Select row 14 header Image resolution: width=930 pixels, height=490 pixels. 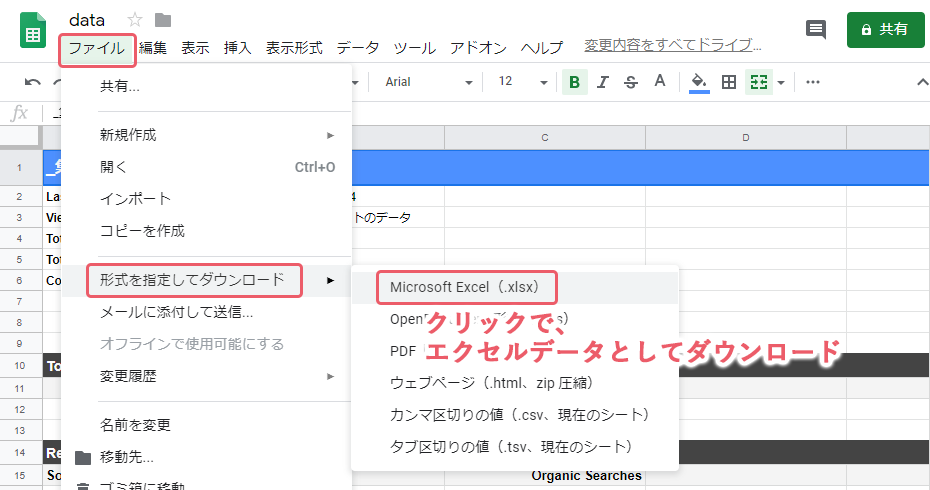tap(20, 453)
